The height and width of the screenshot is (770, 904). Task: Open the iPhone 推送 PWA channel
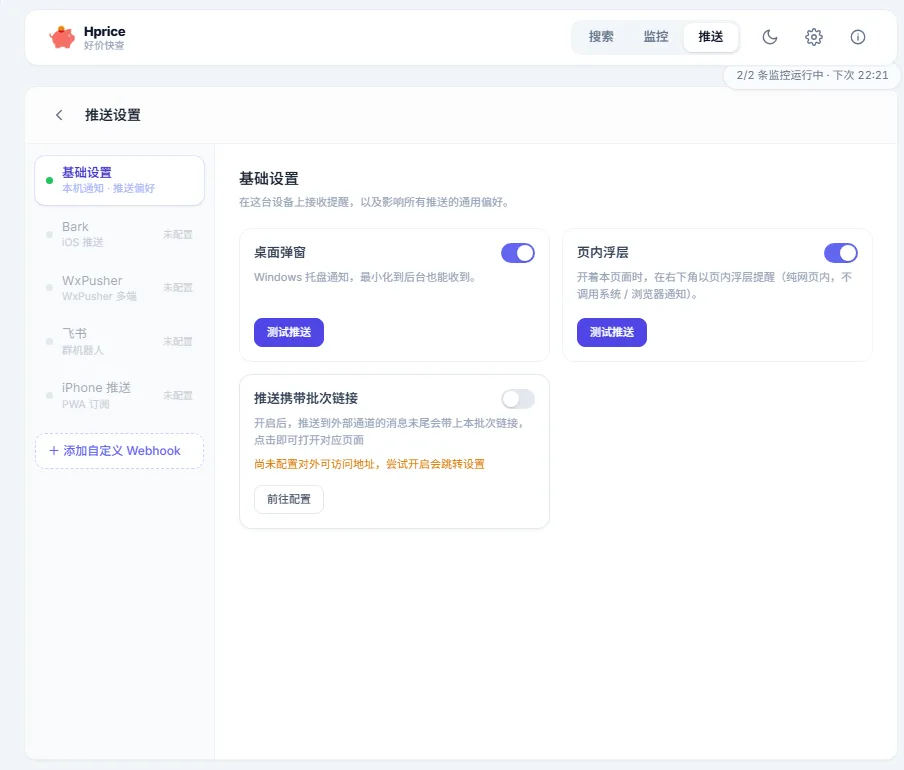(119, 395)
